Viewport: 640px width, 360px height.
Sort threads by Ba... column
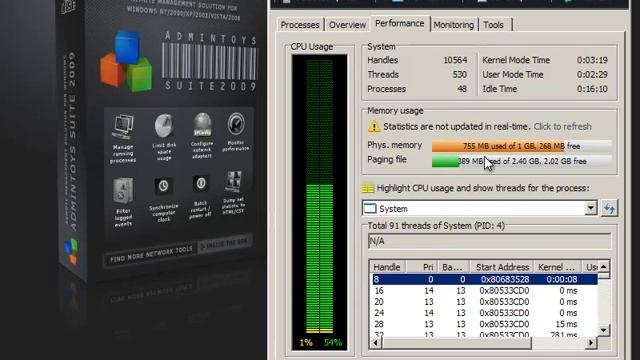pos(453,267)
